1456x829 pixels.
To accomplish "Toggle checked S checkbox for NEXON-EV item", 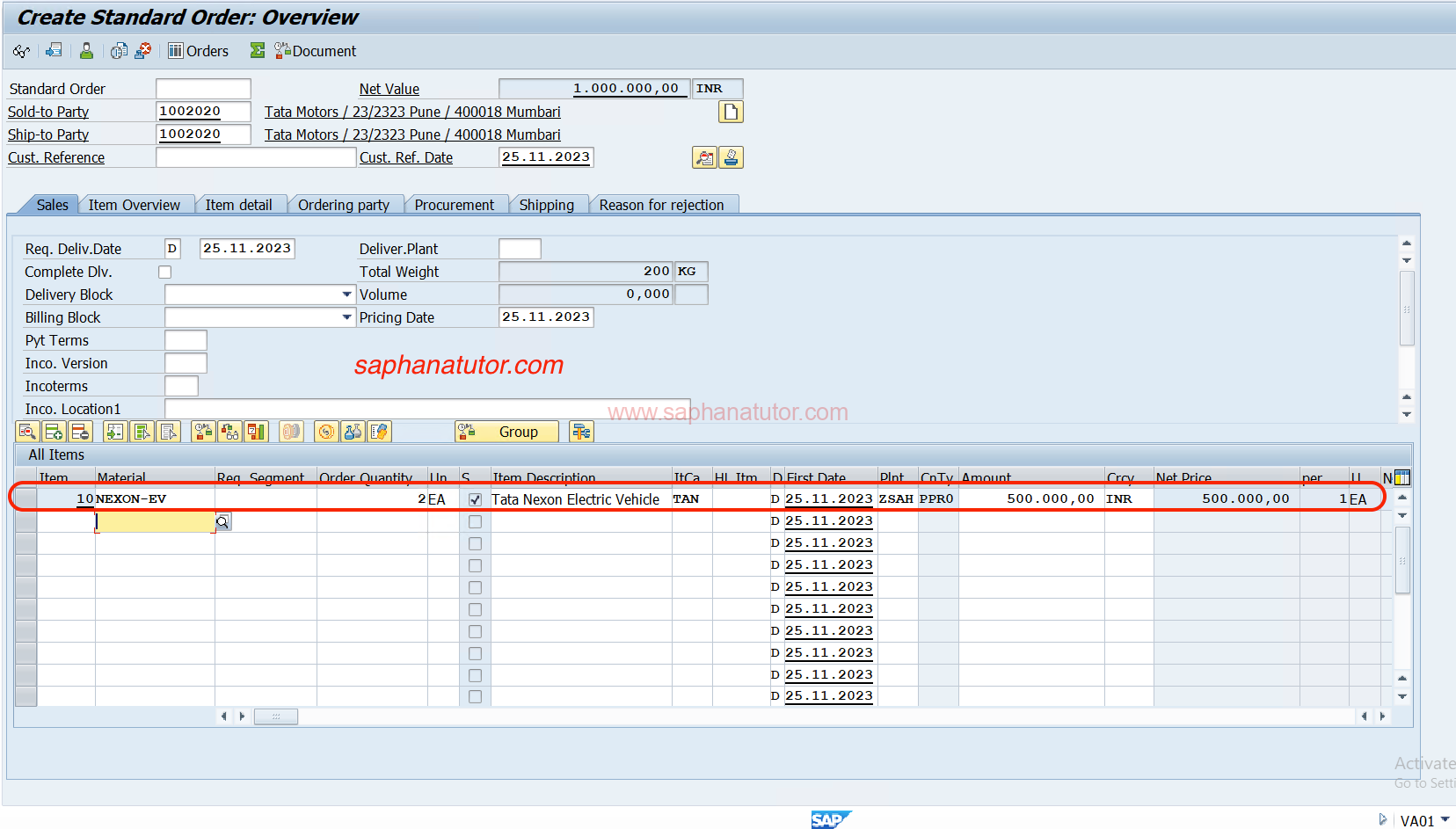I will pos(475,499).
